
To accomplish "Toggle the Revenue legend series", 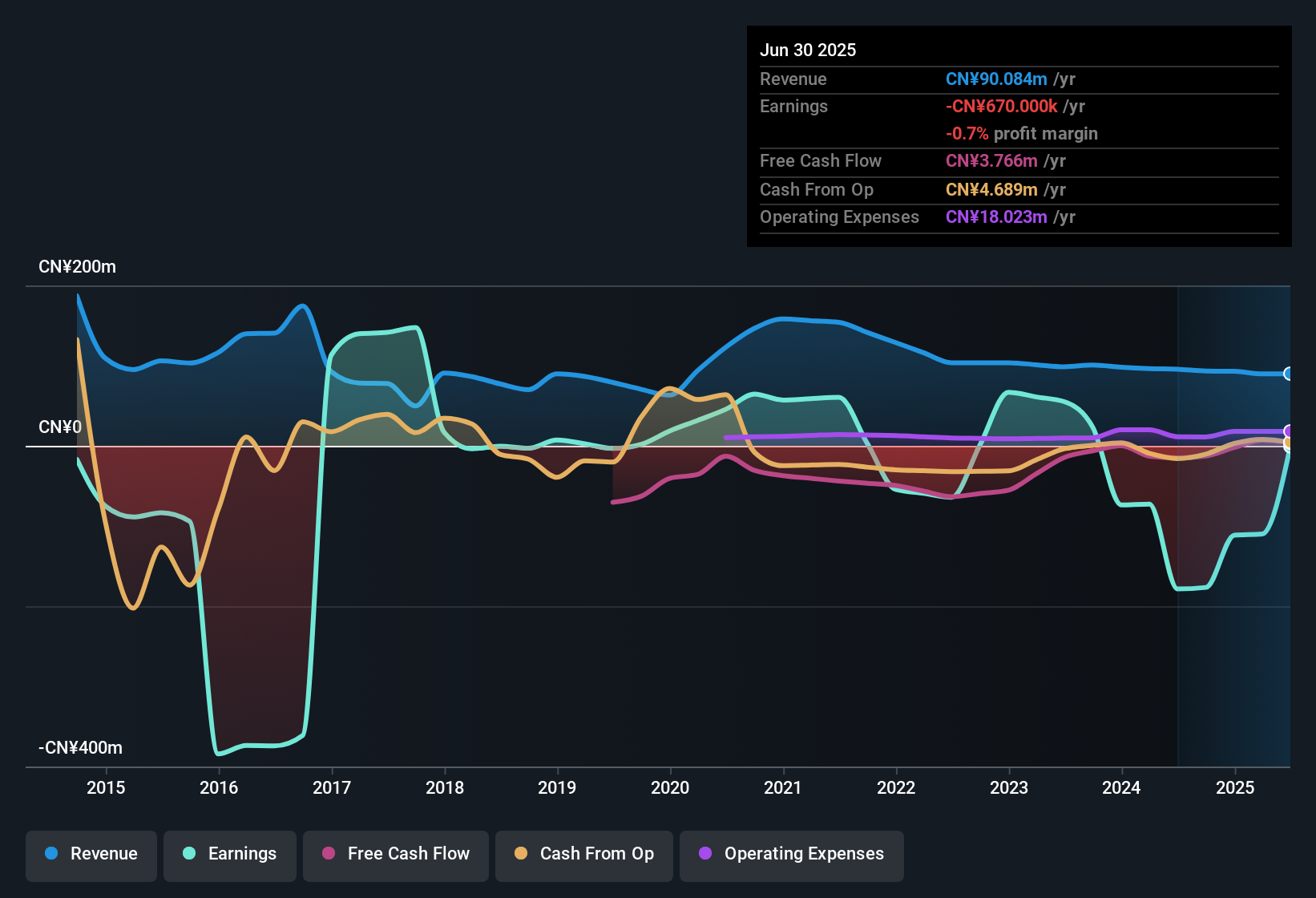I will coord(91,855).
